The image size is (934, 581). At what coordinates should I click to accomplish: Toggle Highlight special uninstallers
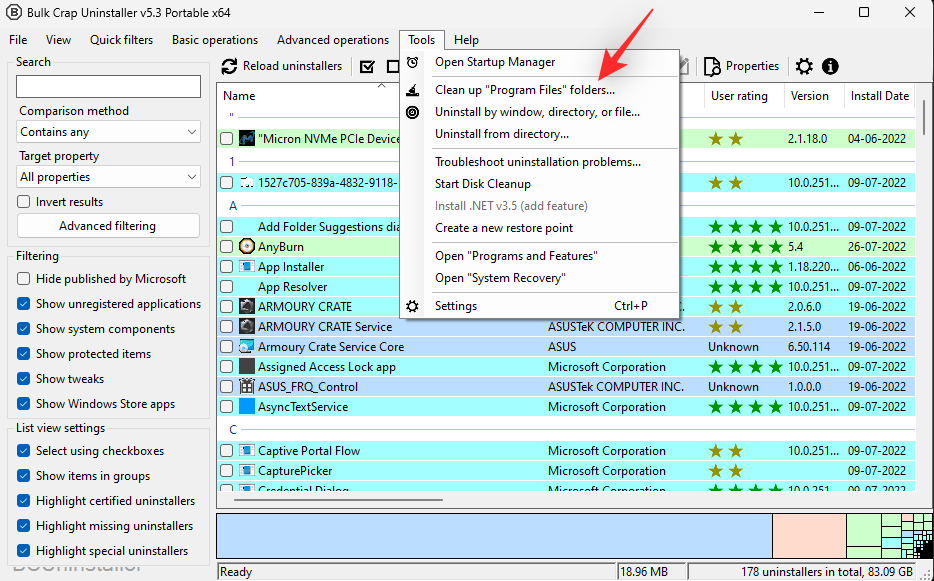(x=24, y=551)
